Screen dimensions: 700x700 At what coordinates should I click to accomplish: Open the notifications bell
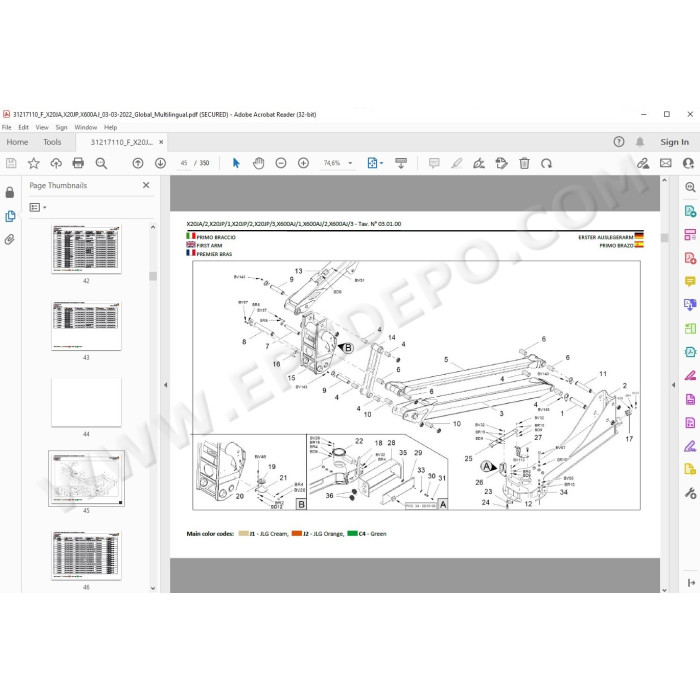point(640,142)
